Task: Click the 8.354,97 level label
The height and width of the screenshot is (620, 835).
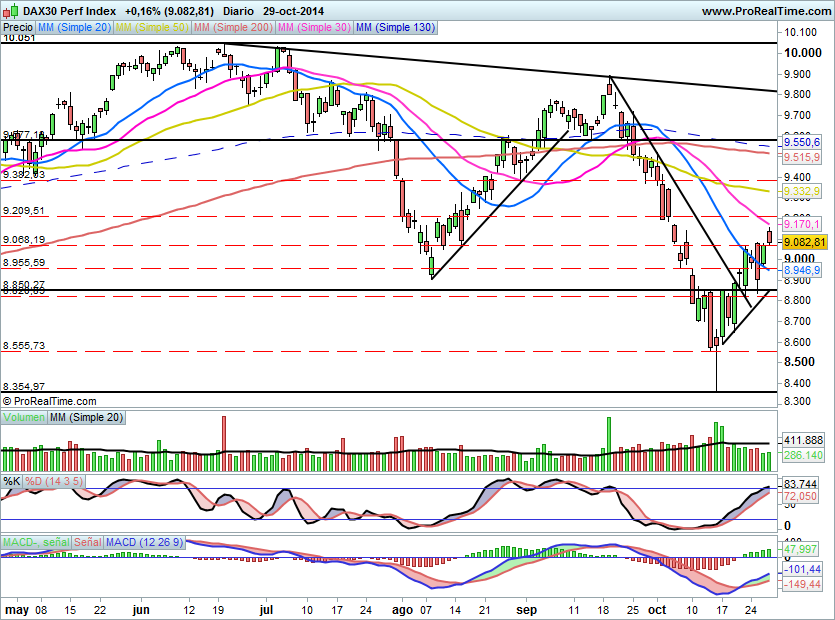Action: pos(24,387)
